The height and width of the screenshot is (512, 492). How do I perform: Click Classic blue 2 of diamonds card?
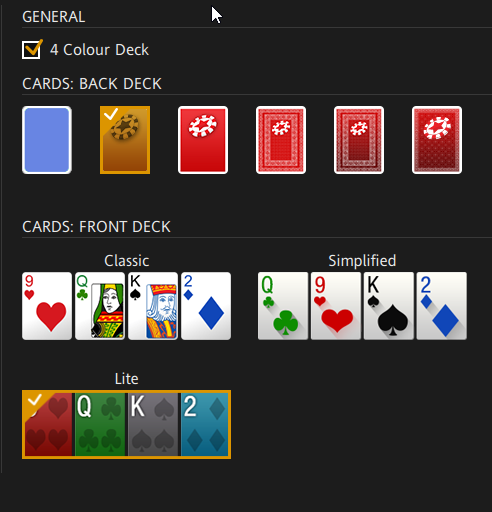[x=206, y=306]
